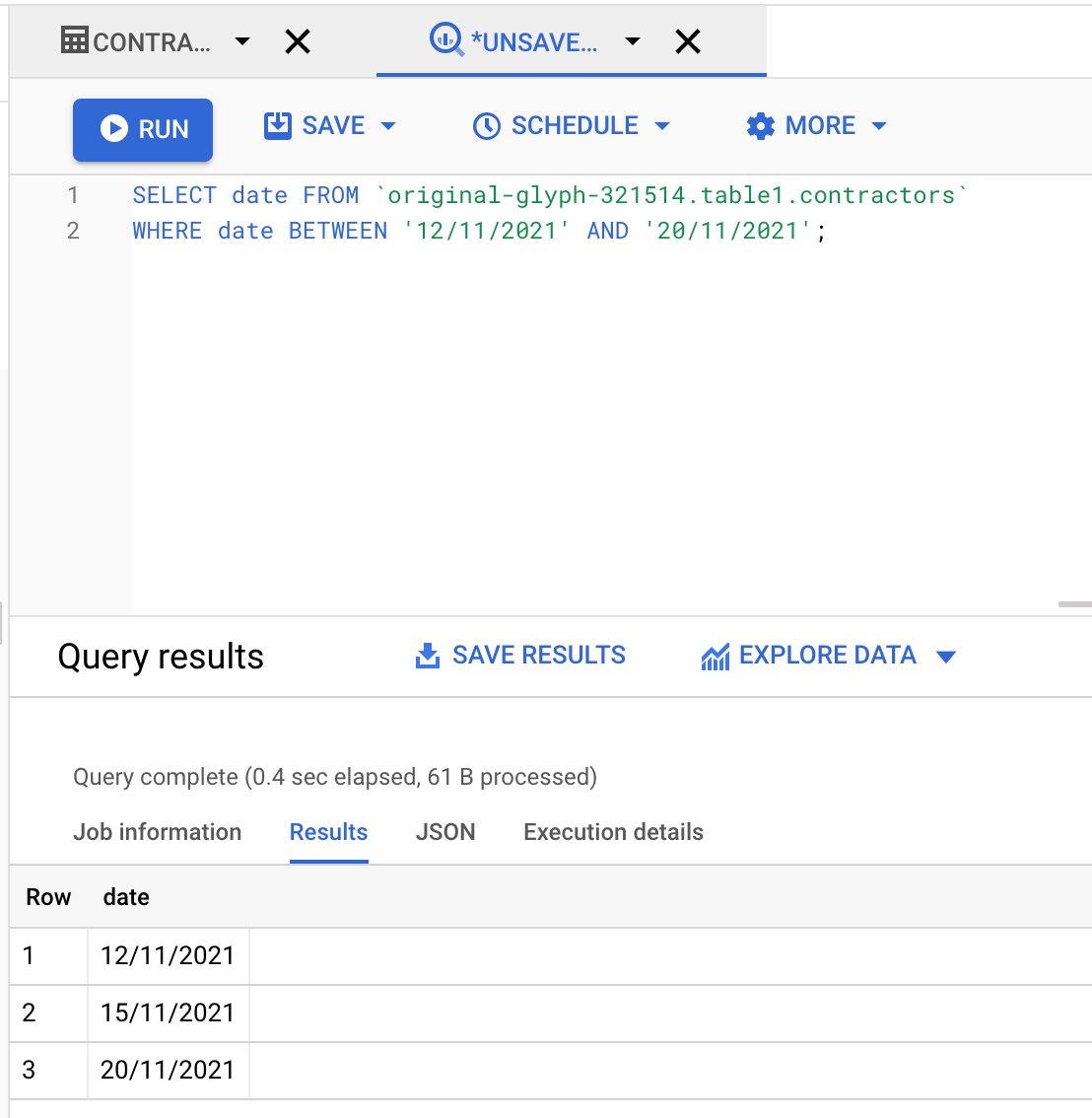Click the MORE dropdown chevron

(x=878, y=126)
